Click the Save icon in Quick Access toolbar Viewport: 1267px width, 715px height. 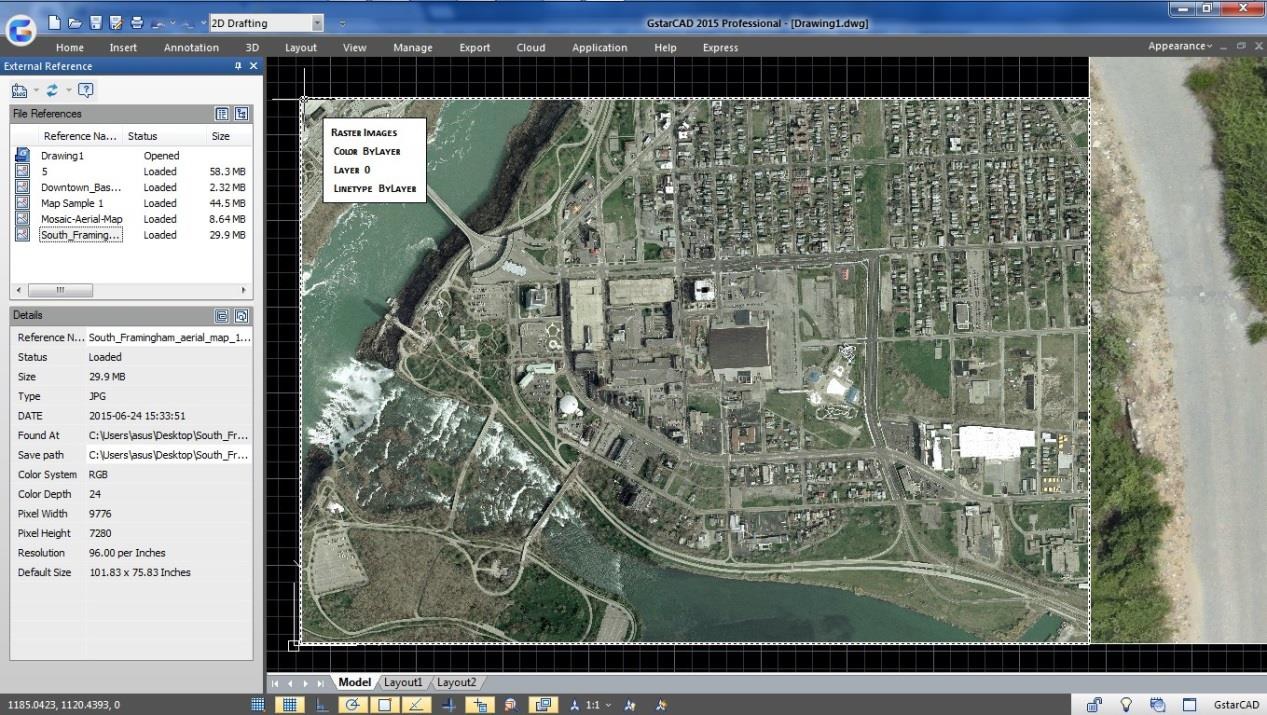click(x=94, y=21)
